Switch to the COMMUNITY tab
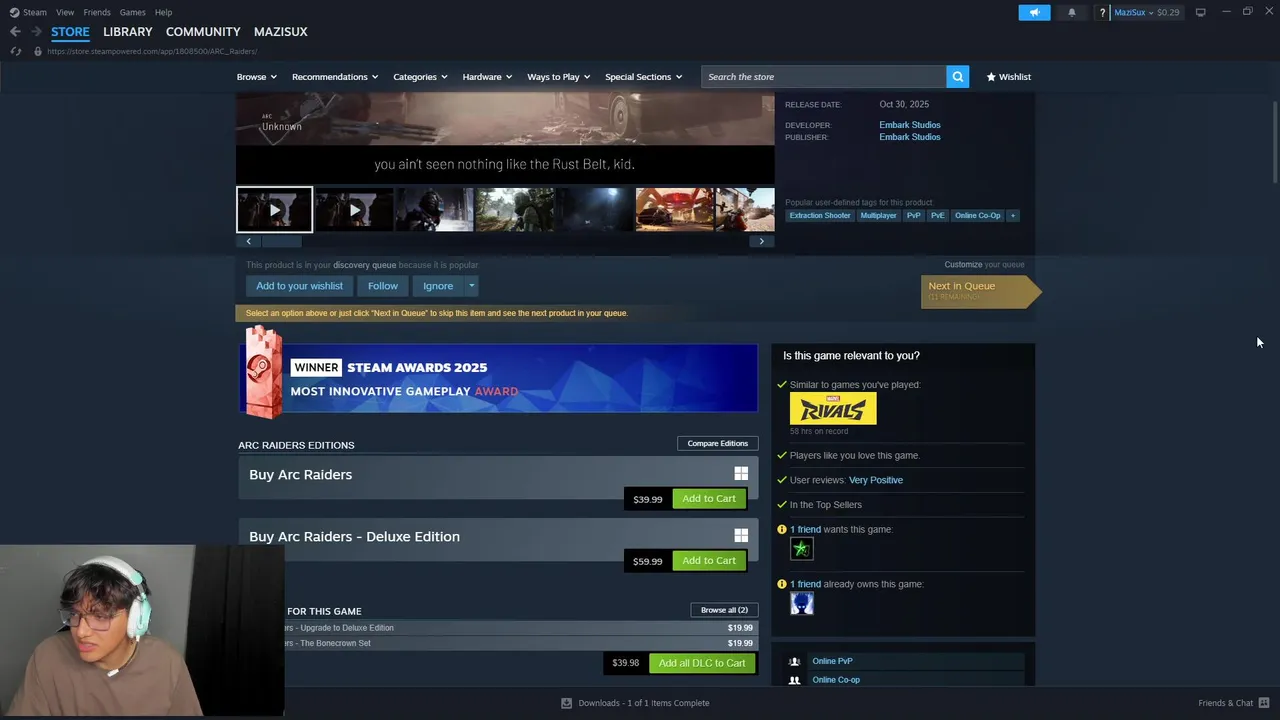This screenshot has width=1280, height=720. click(x=203, y=32)
